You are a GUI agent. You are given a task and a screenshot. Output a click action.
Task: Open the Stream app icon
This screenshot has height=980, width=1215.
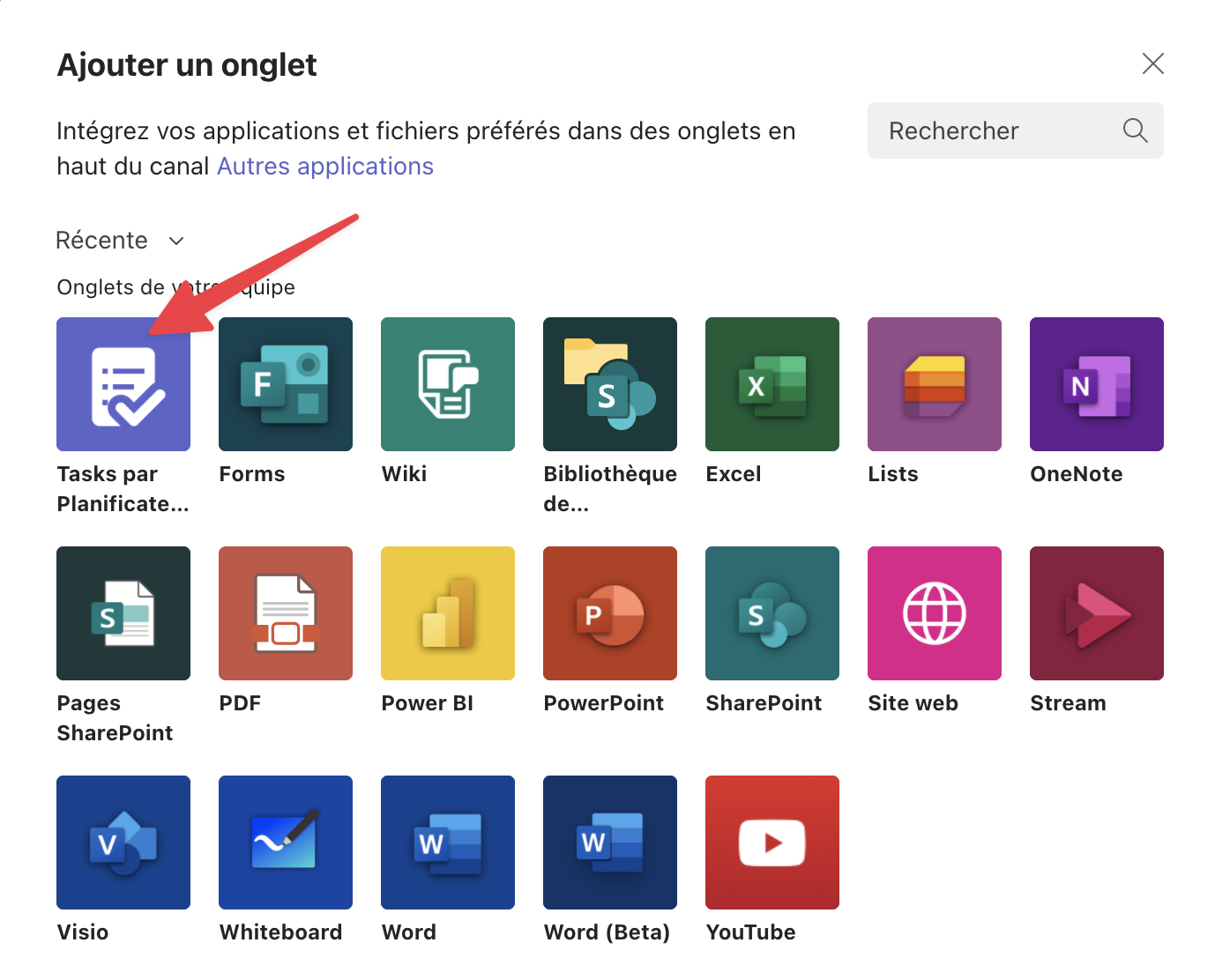click(x=1097, y=613)
